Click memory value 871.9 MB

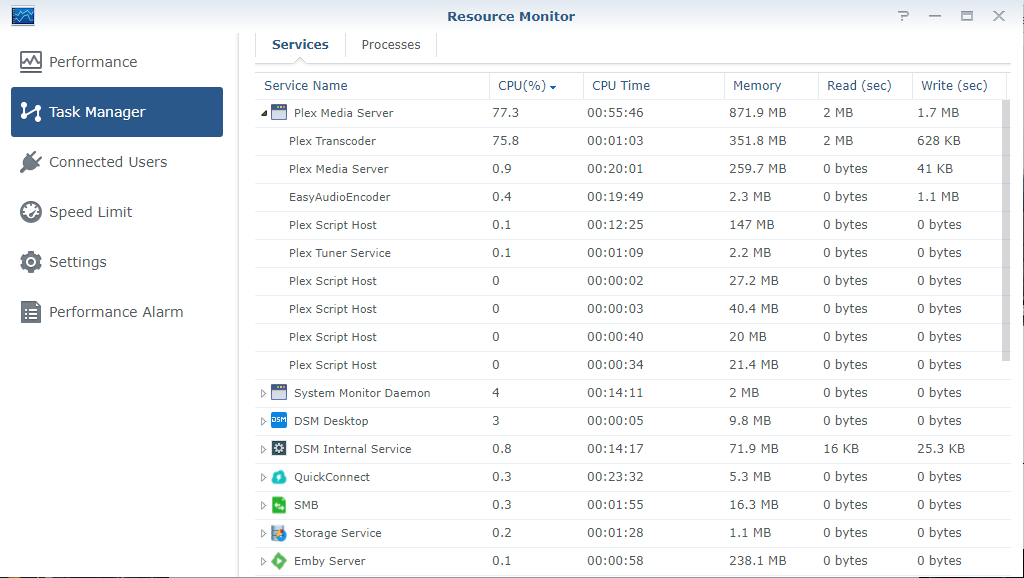pyautogui.click(x=758, y=112)
